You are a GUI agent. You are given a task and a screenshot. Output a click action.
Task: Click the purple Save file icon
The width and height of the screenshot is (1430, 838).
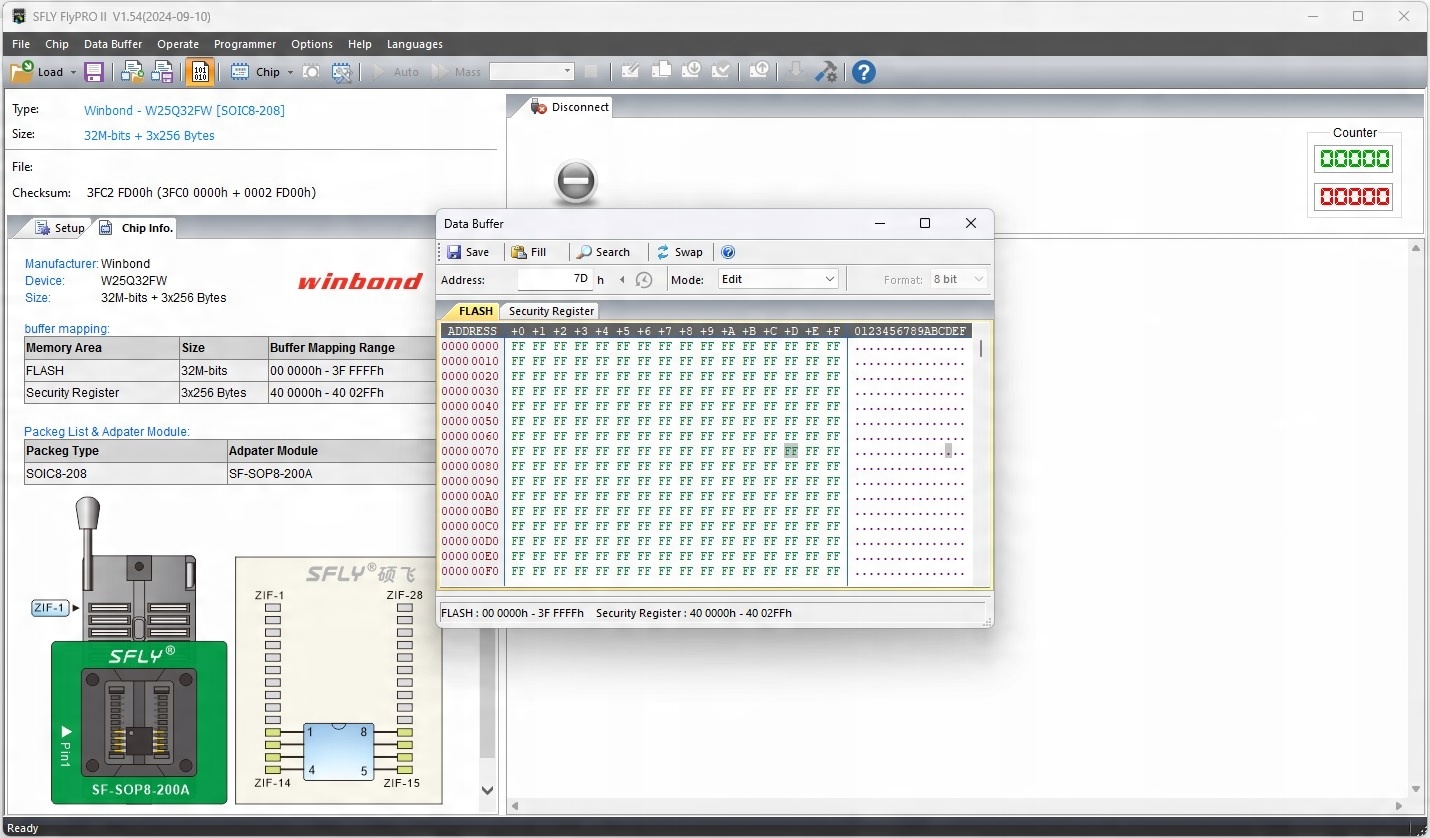pyautogui.click(x=94, y=72)
